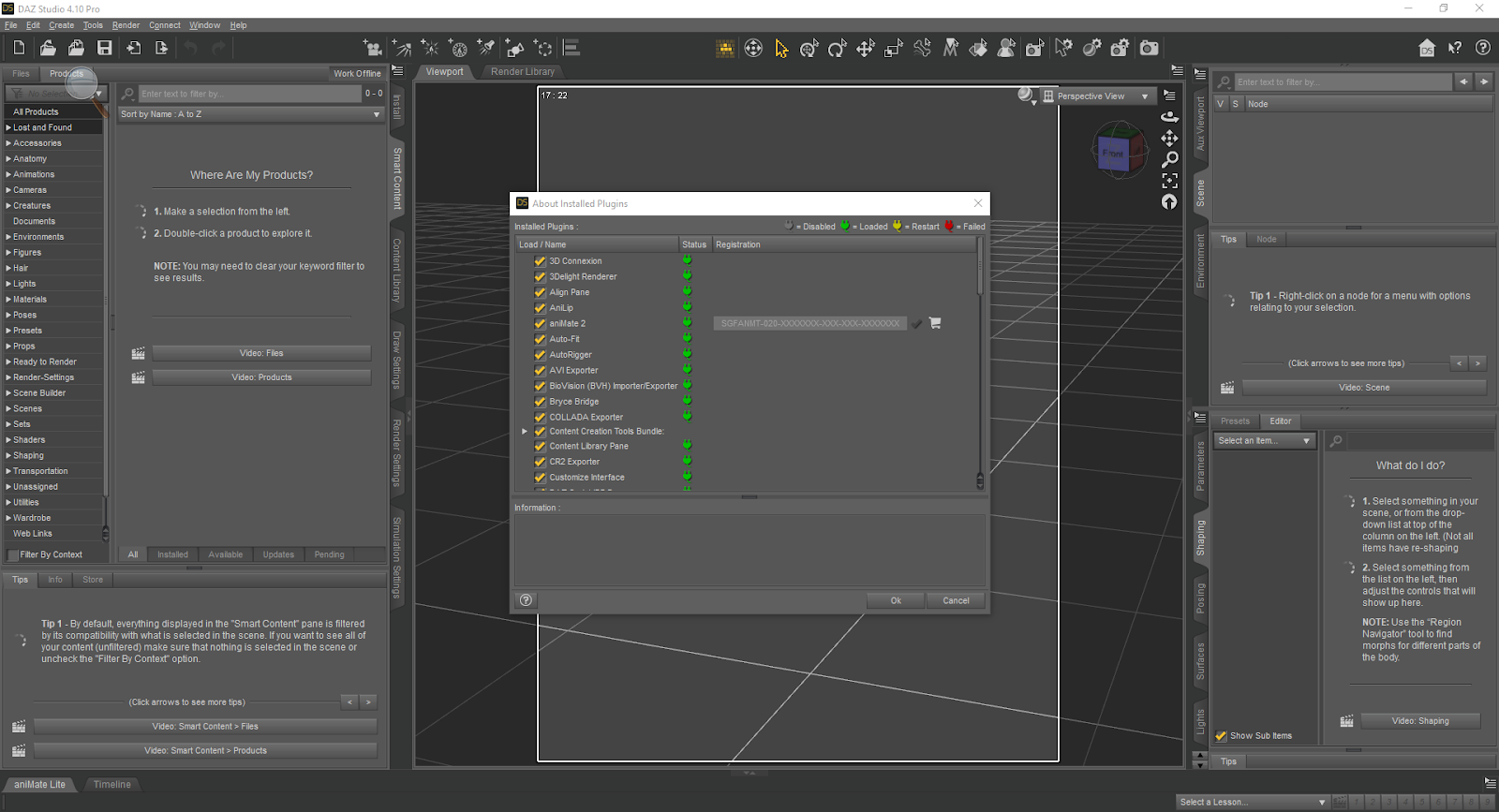1499x812 pixels.
Task: Select the Node Selection arrow tool
Action: [781, 48]
